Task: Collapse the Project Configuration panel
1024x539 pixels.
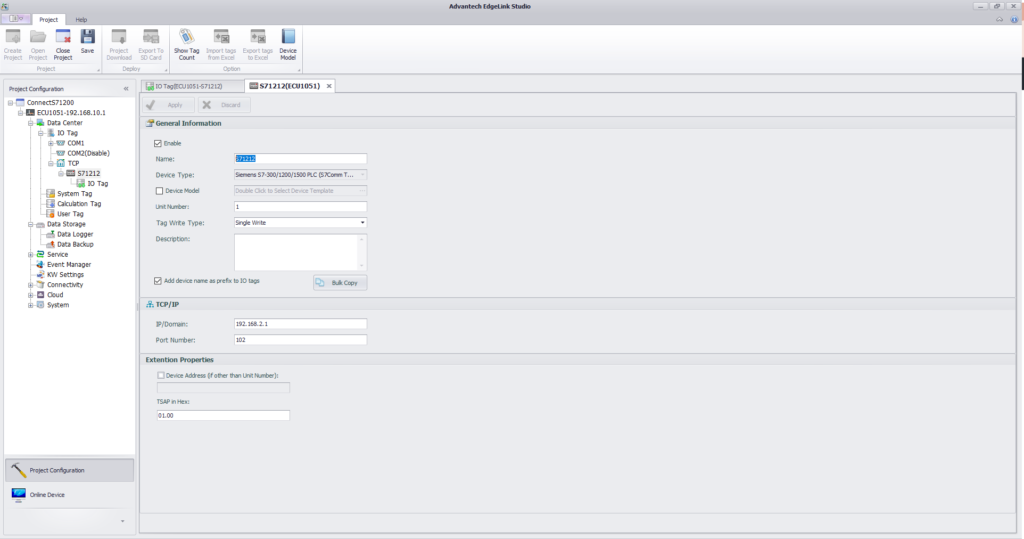Action: click(126, 89)
